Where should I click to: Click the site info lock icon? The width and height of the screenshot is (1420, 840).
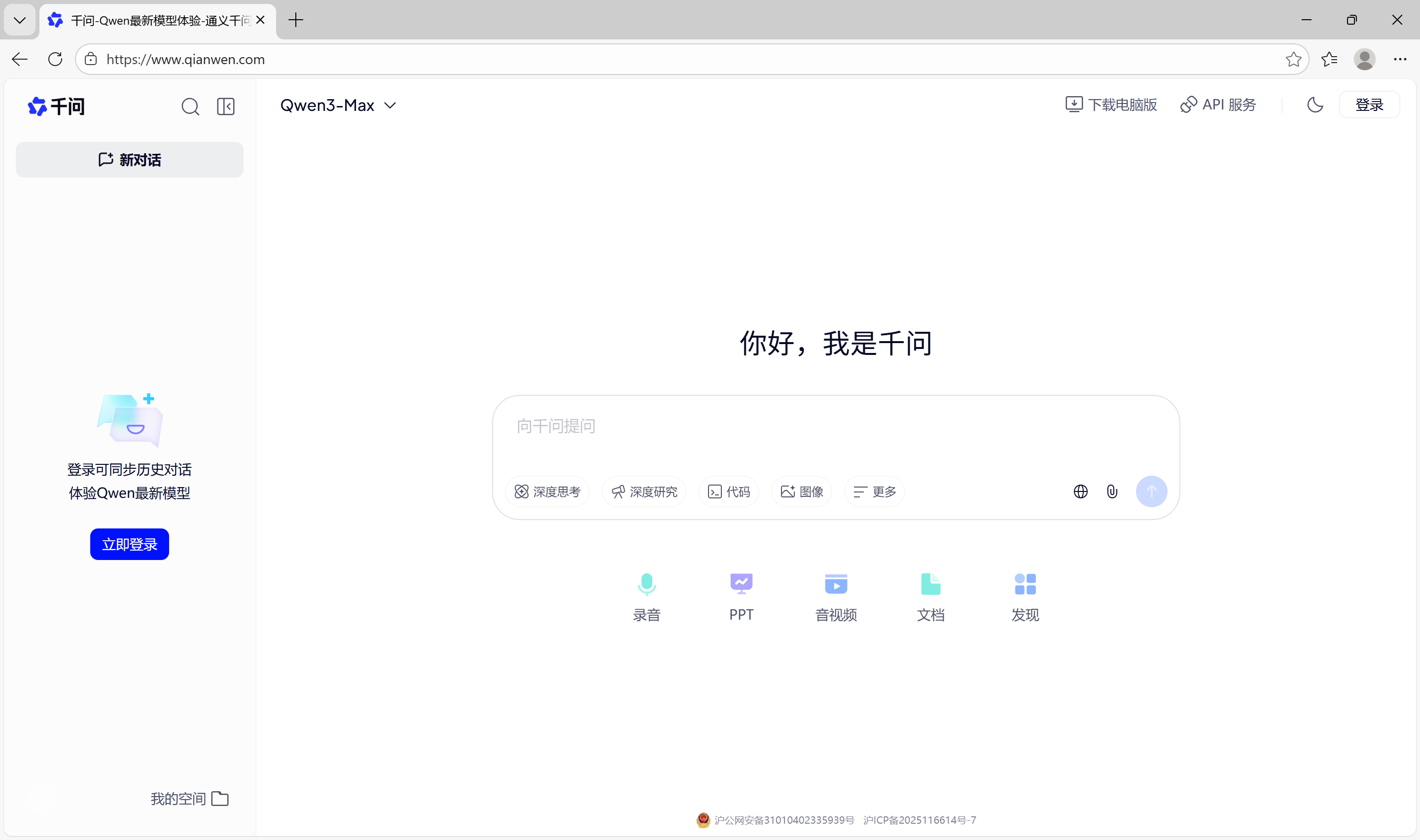tap(91, 59)
